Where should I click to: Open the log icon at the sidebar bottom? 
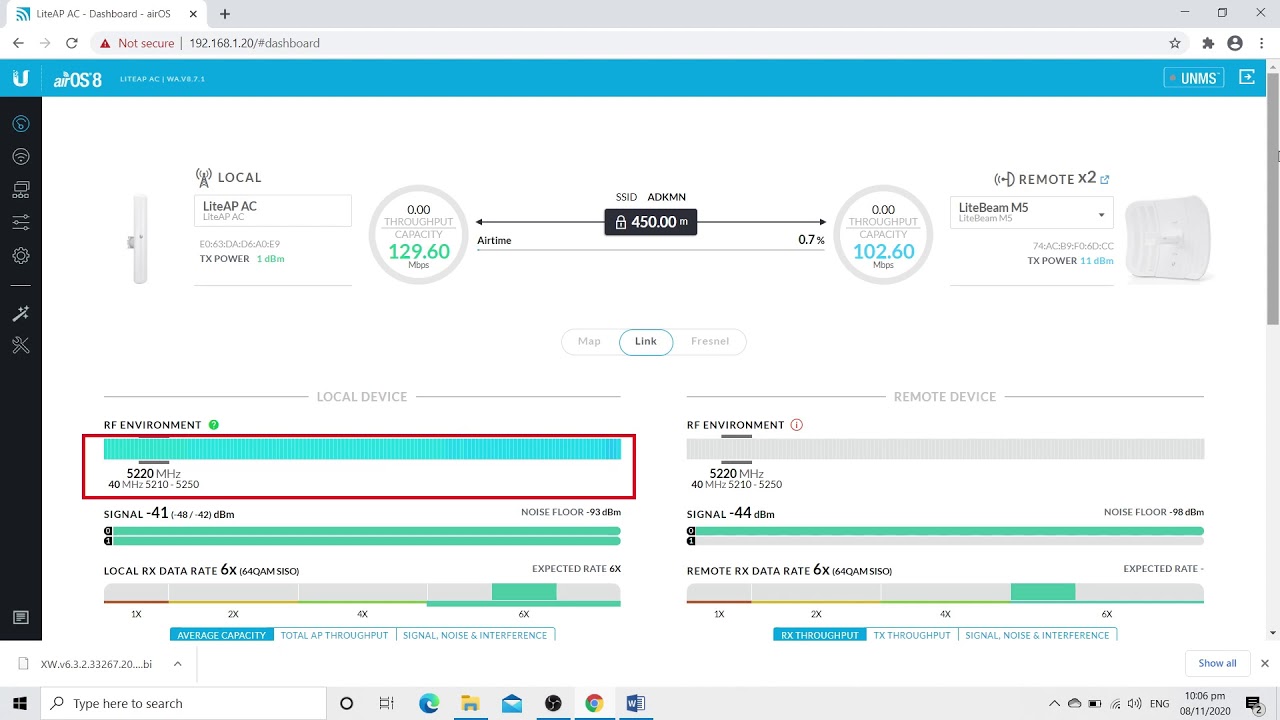pos(20,618)
